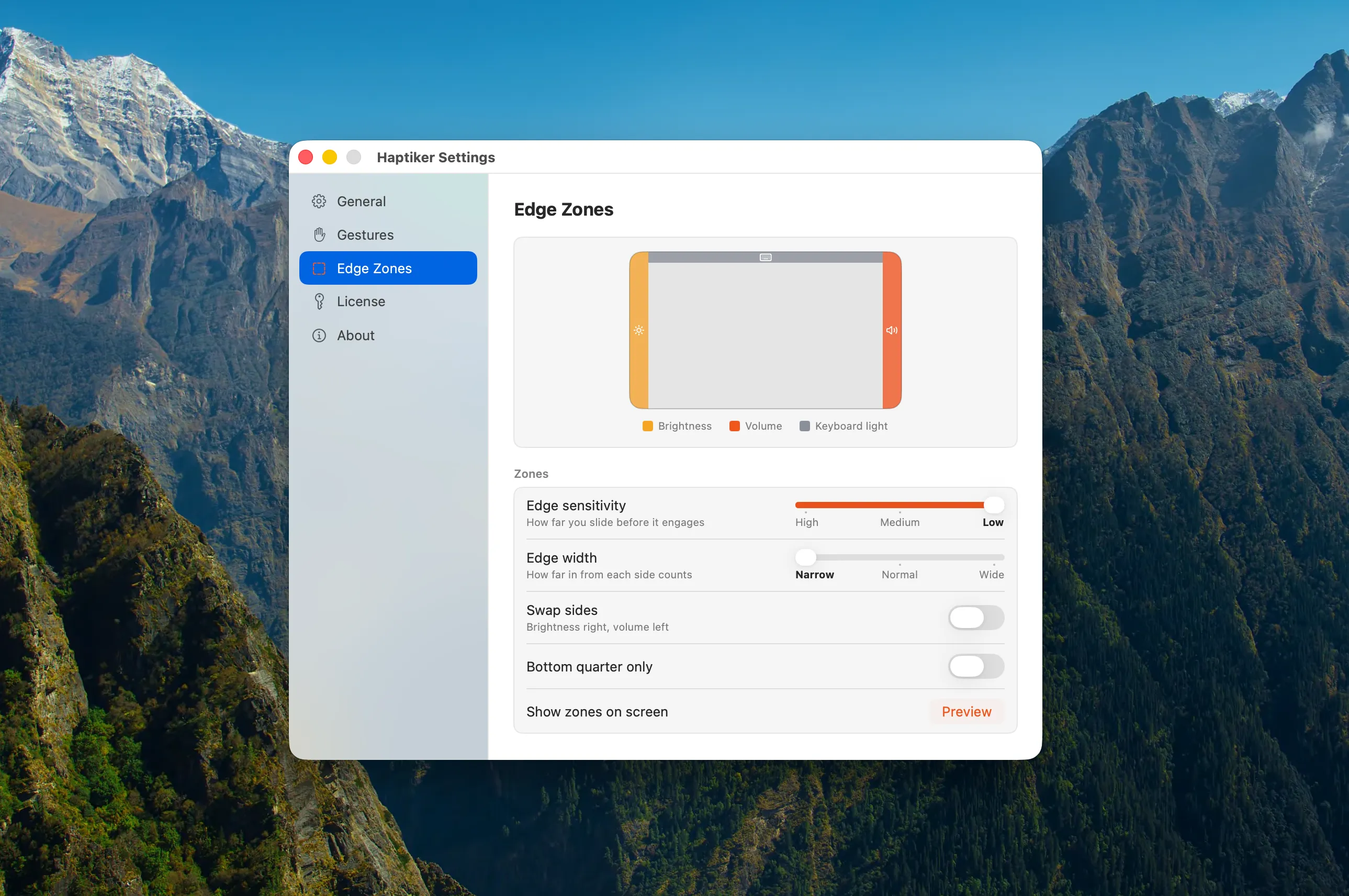This screenshot has width=1349, height=896.
Task: Click the gray Keyboard light legend swatch
Action: 804,427
